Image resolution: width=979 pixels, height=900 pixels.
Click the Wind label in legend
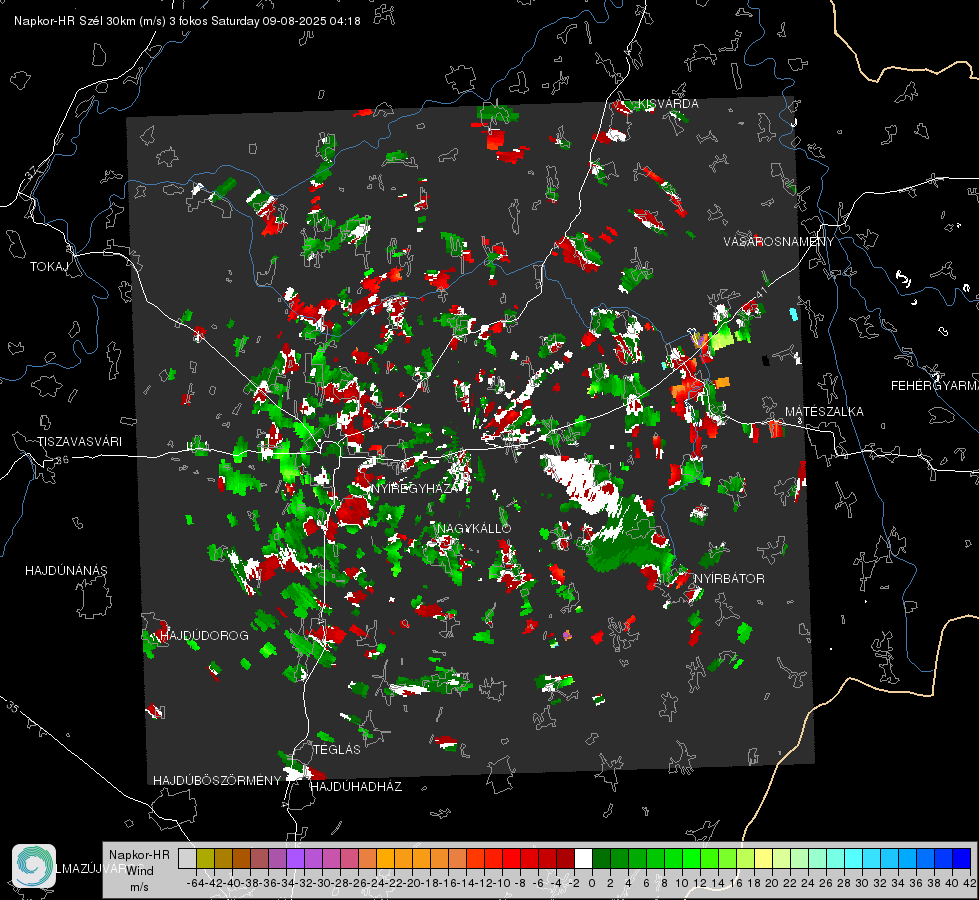[140, 871]
